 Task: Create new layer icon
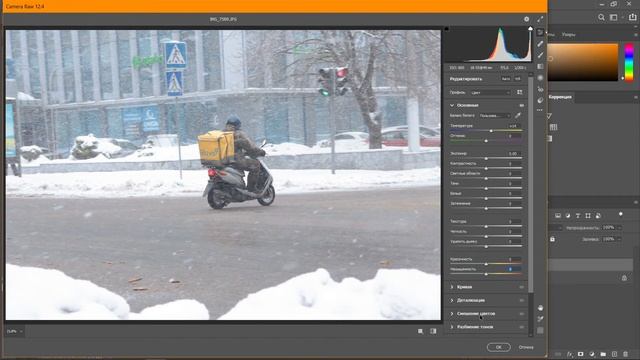(614, 354)
